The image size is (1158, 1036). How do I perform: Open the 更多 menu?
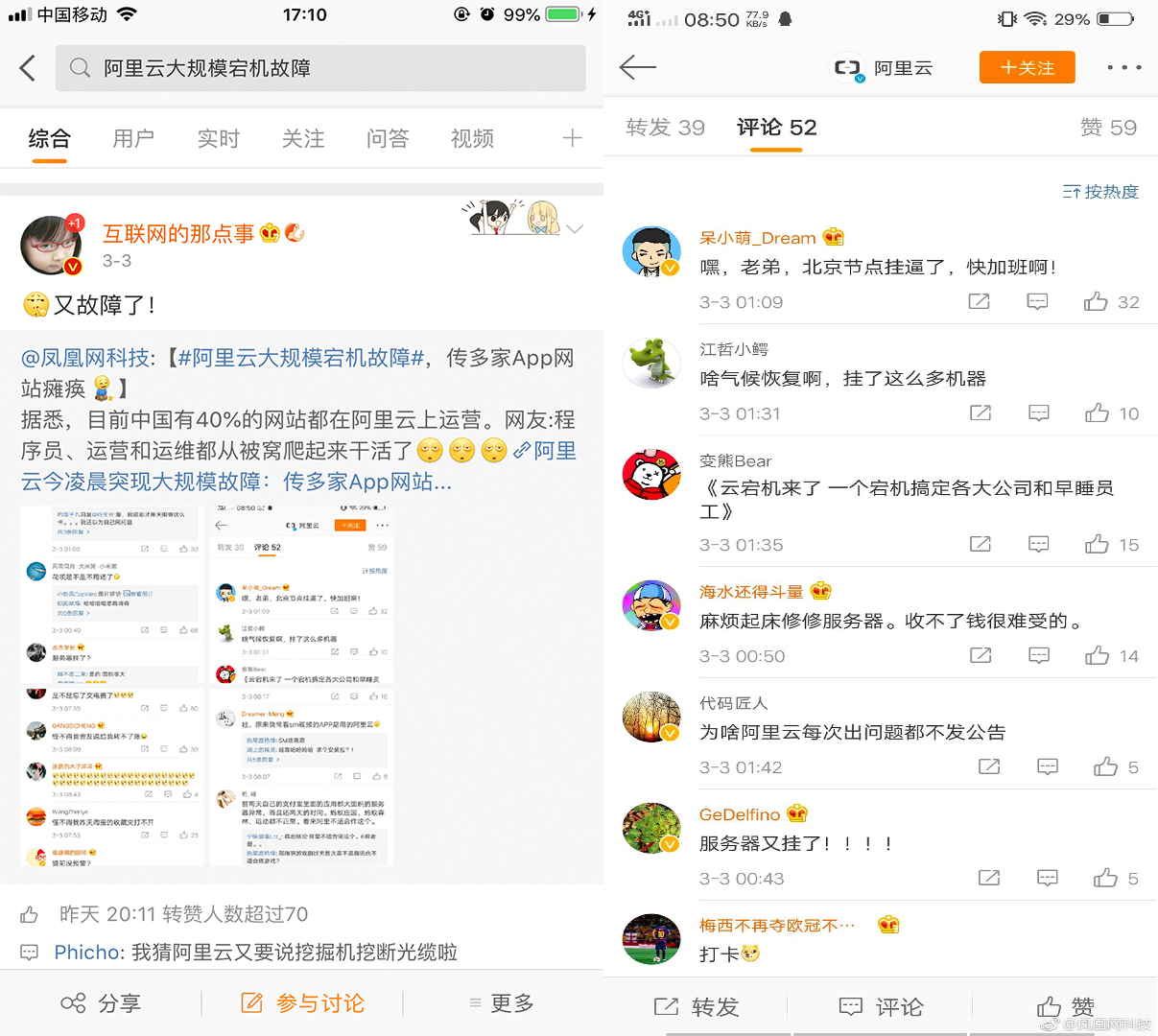click(x=501, y=1003)
